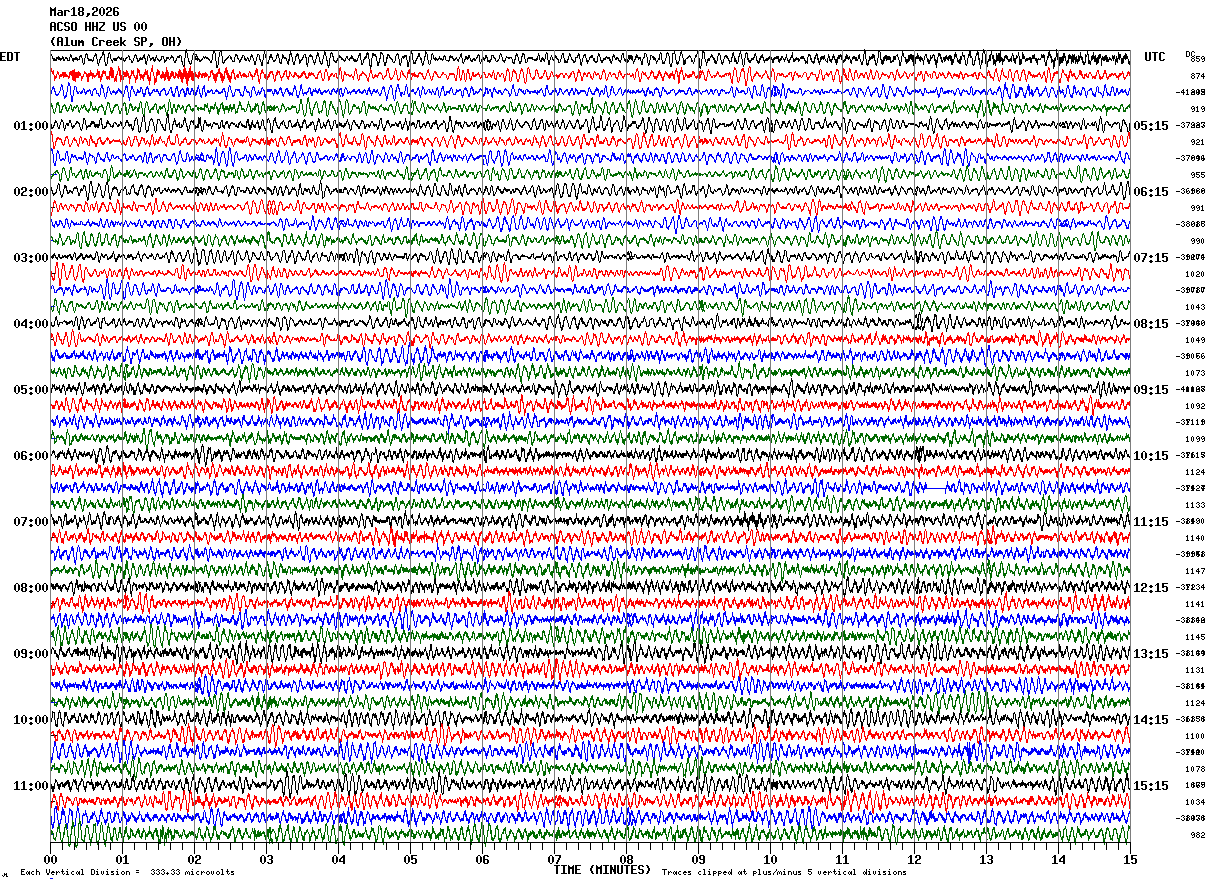
Task: Click DC offset value 921
Action: click(1197, 142)
